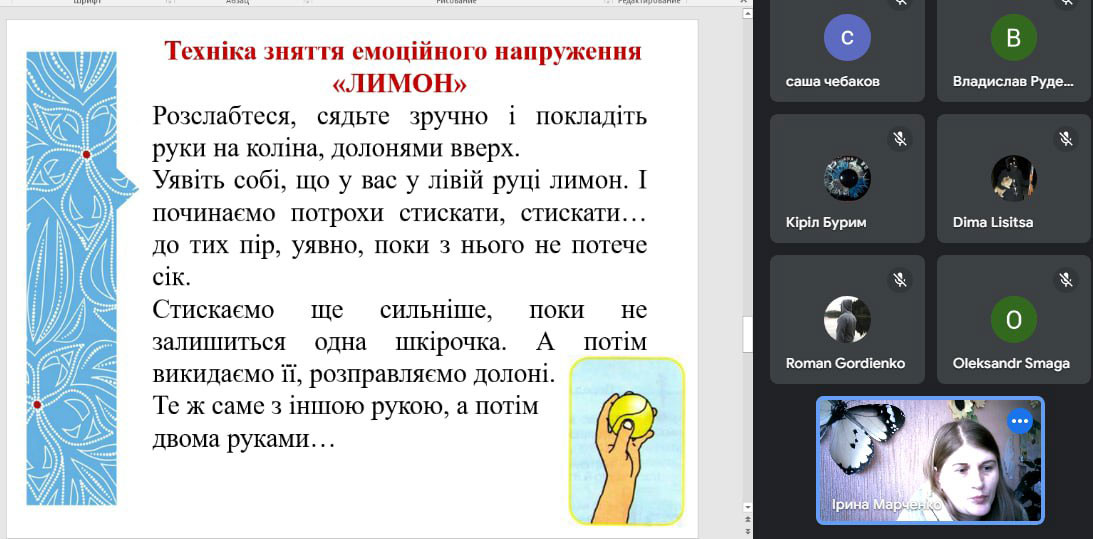Click the name label 'Владислав Руде…'
The image size is (1093, 539).
(1013, 82)
